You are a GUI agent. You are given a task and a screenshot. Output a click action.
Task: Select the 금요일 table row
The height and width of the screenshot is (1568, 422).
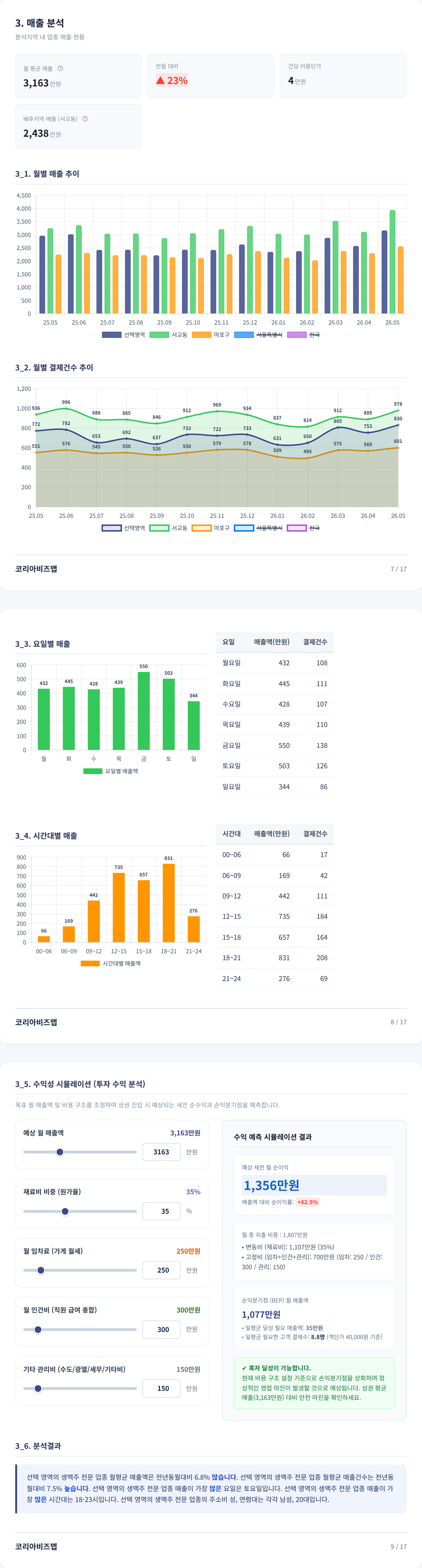(x=275, y=745)
